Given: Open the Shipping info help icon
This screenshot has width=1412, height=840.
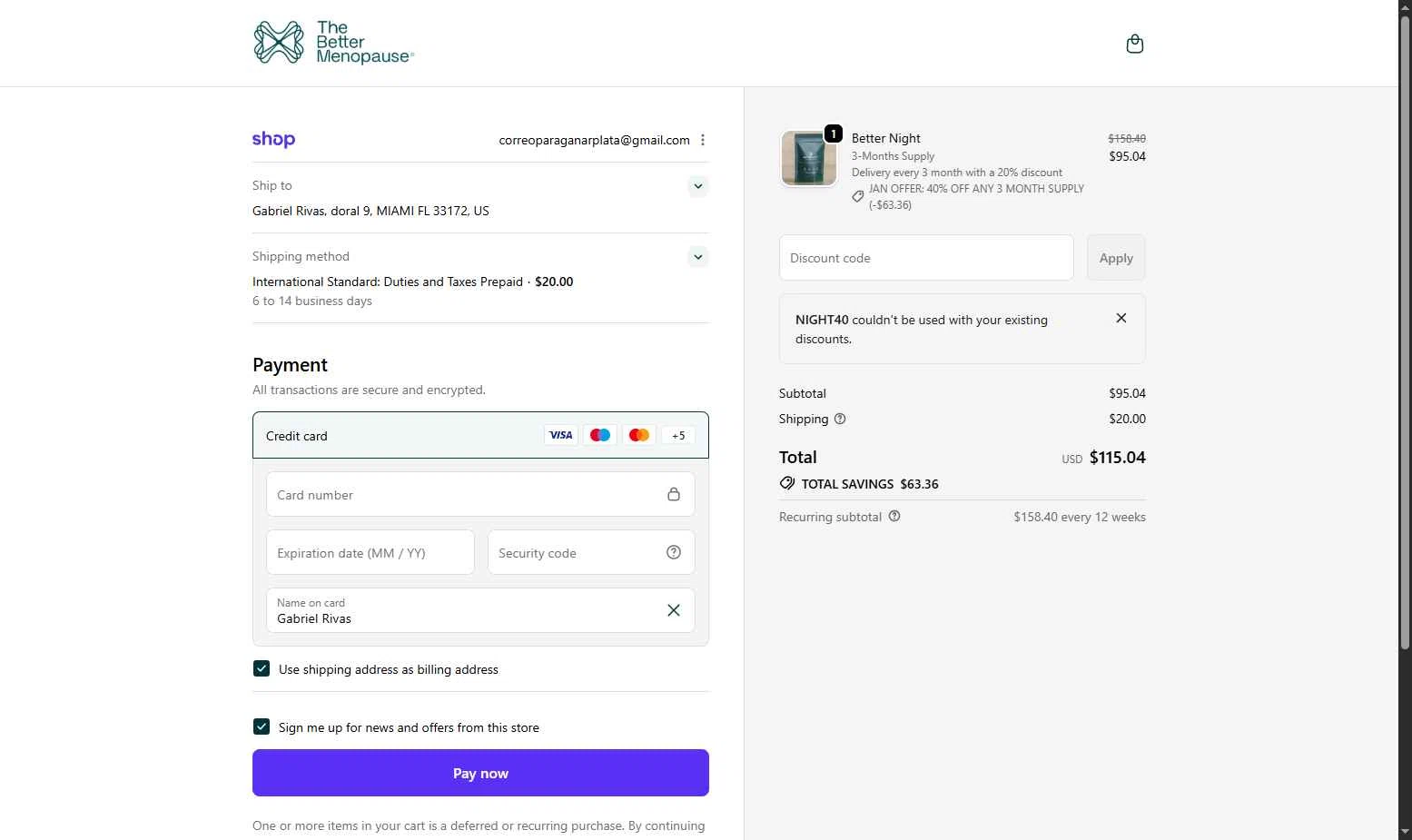Looking at the screenshot, I should coord(840,419).
